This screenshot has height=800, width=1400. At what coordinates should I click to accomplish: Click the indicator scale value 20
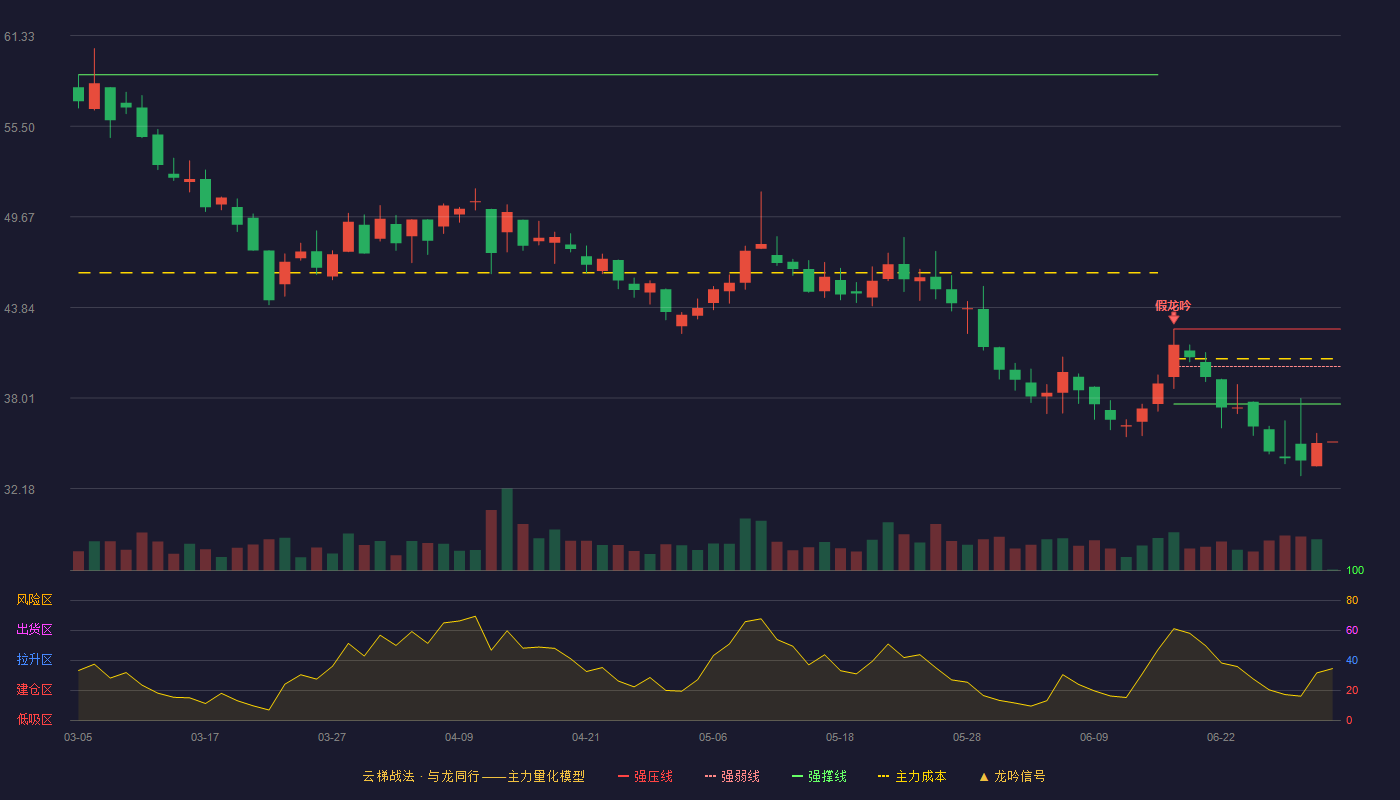tap(1352, 690)
